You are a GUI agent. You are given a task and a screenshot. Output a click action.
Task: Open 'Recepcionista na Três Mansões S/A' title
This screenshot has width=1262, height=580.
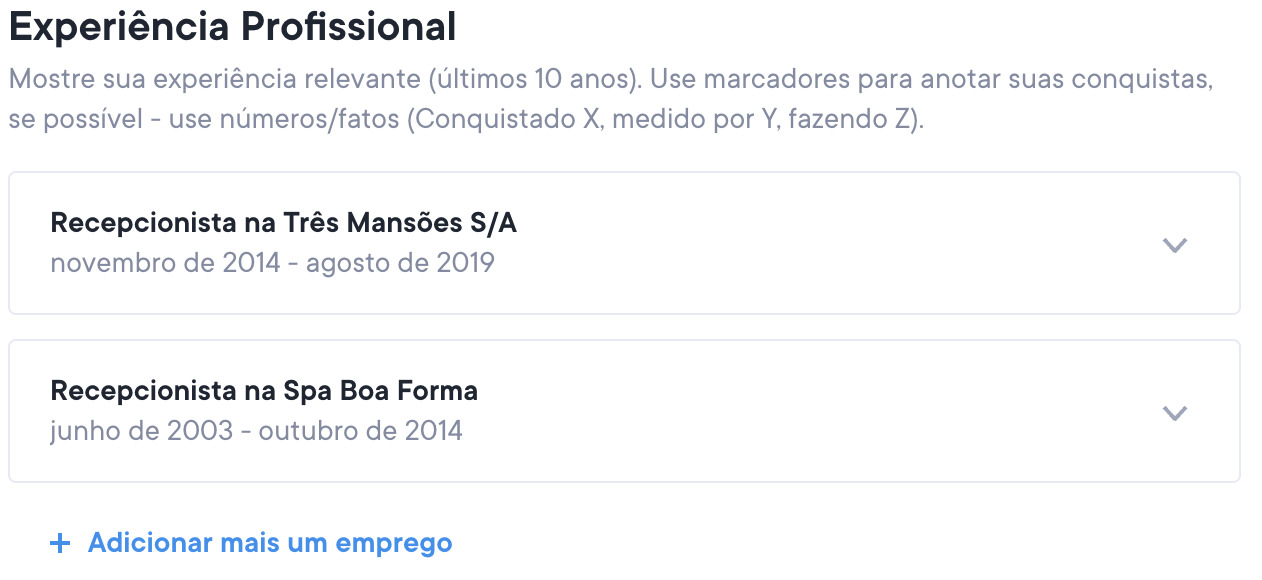pyautogui.click(x=283, y=223)
